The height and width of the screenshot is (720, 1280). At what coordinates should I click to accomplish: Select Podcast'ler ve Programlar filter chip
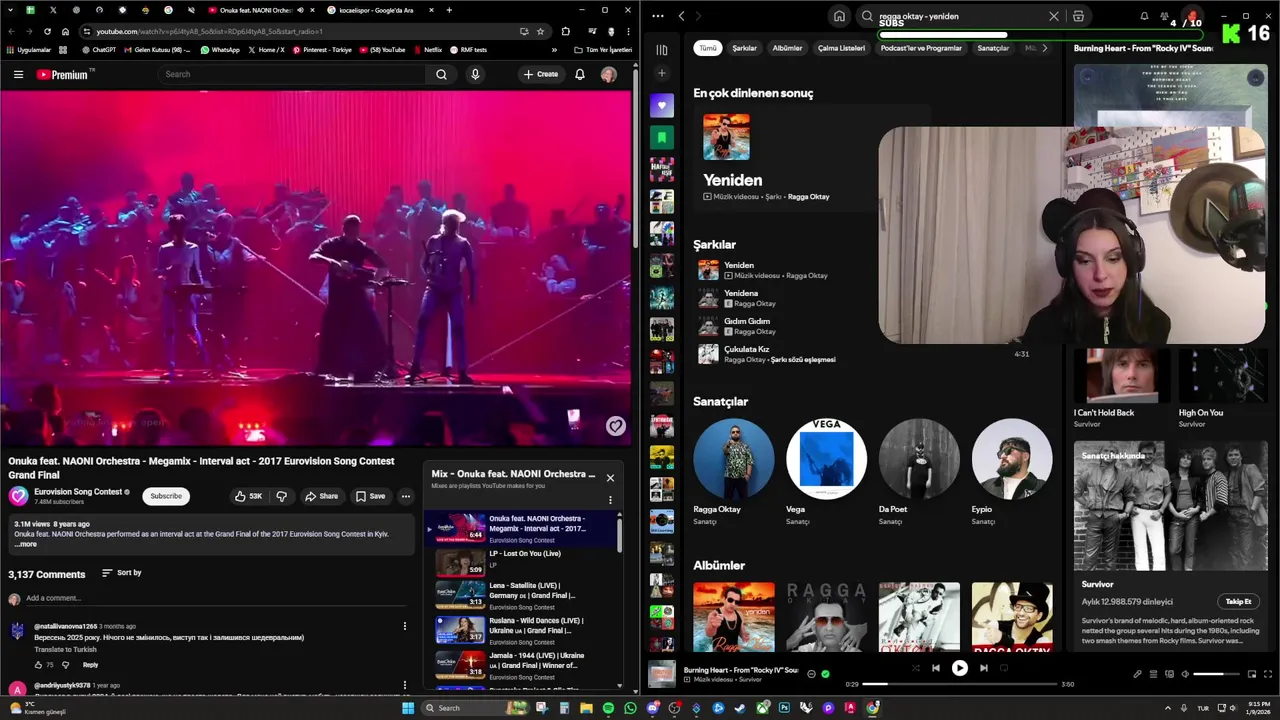coord(921,48)
